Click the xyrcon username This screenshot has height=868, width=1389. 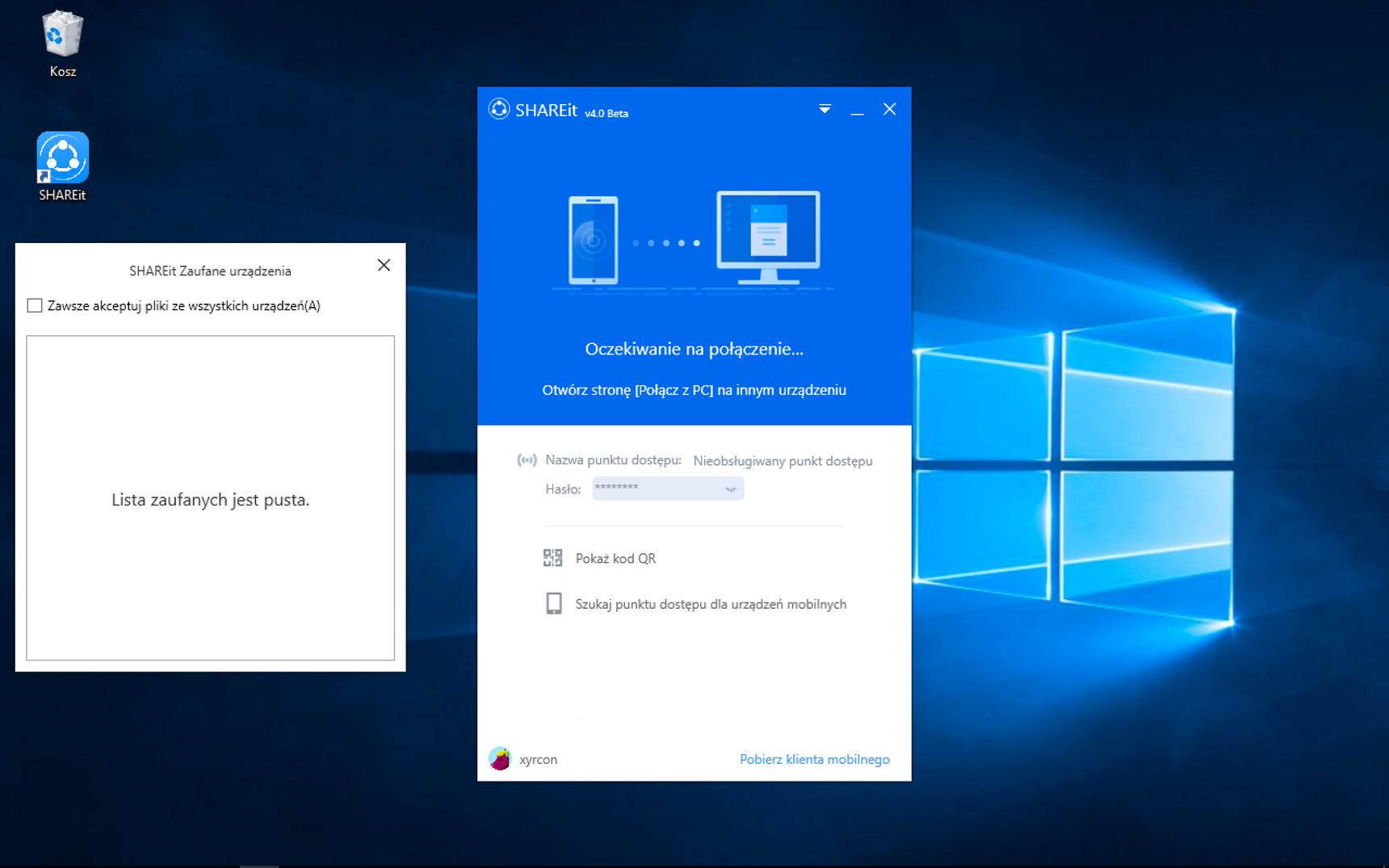click(538, 760)
